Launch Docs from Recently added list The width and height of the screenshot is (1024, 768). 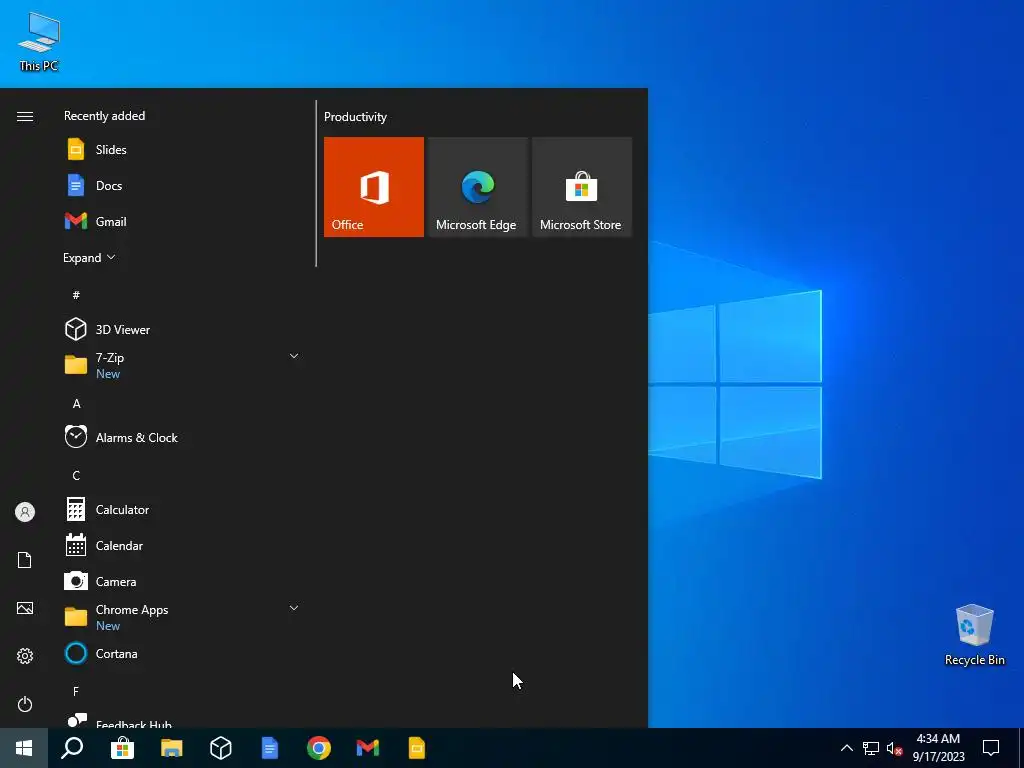click(x=183, y=185)
